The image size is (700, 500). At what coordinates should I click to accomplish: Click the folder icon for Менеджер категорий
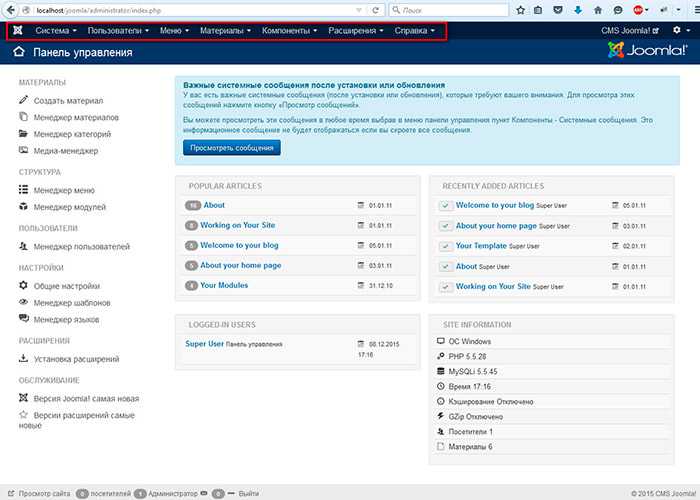pyautogui.click(x=23, y=133)
